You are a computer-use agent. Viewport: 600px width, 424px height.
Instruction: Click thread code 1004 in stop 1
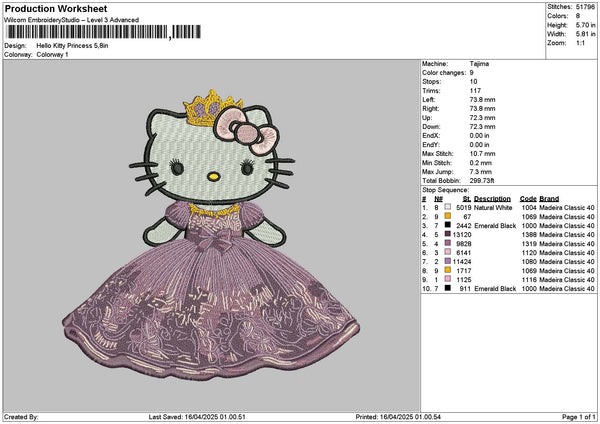pyautogui.click(x=529, y=208)
